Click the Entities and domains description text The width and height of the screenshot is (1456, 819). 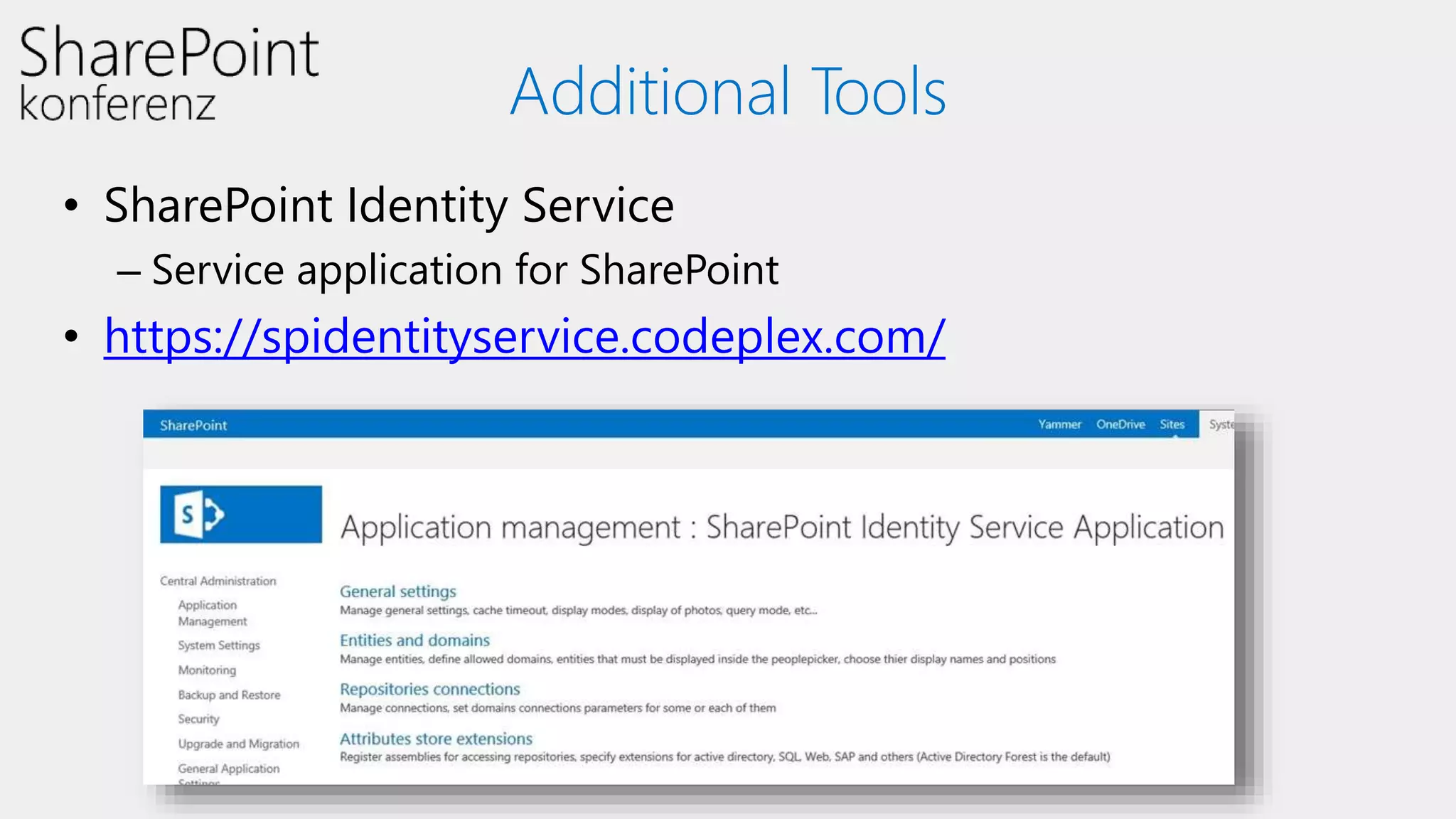pos(697,659)
